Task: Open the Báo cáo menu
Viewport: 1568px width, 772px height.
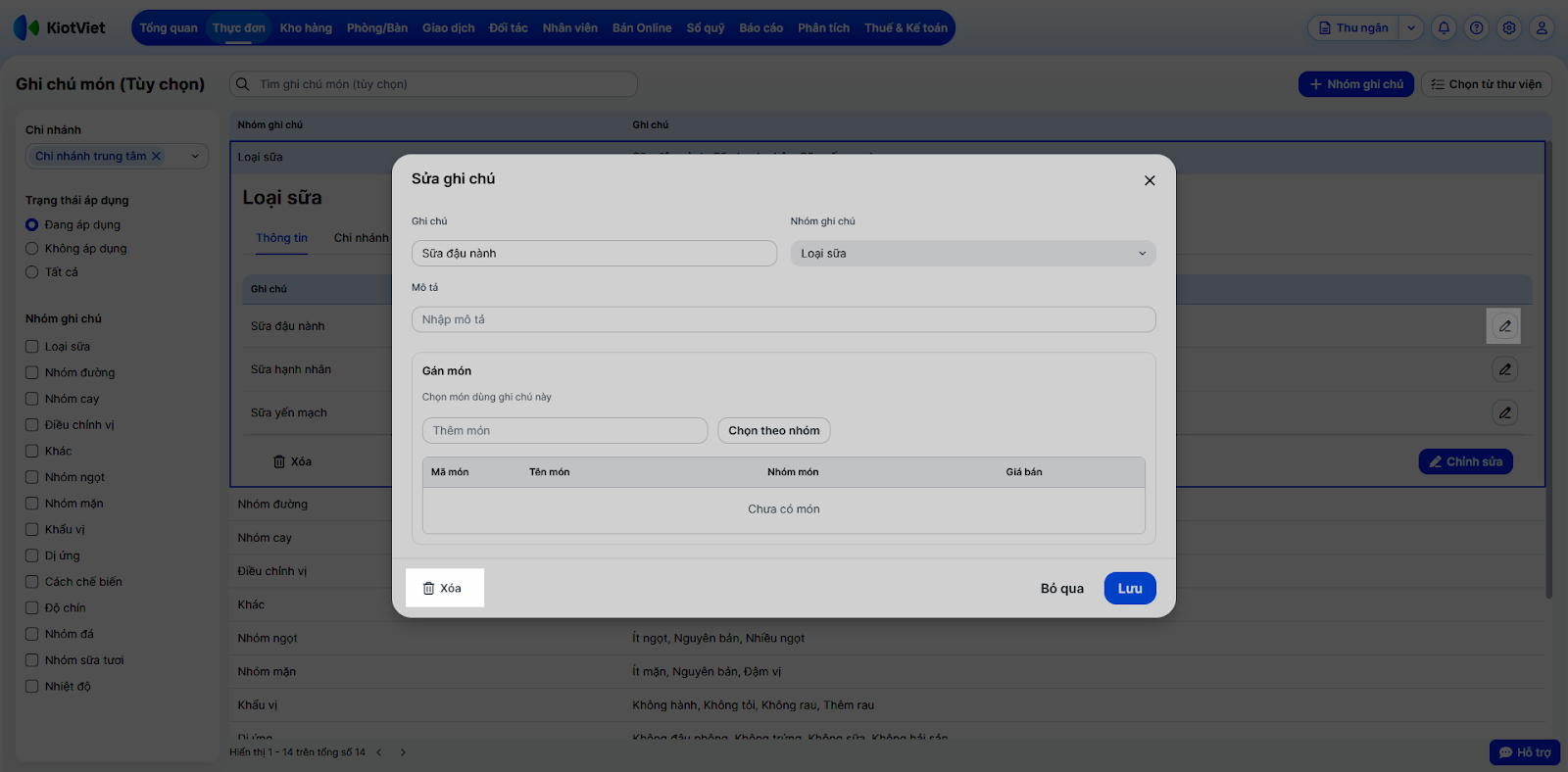Action: click(760, 28)
